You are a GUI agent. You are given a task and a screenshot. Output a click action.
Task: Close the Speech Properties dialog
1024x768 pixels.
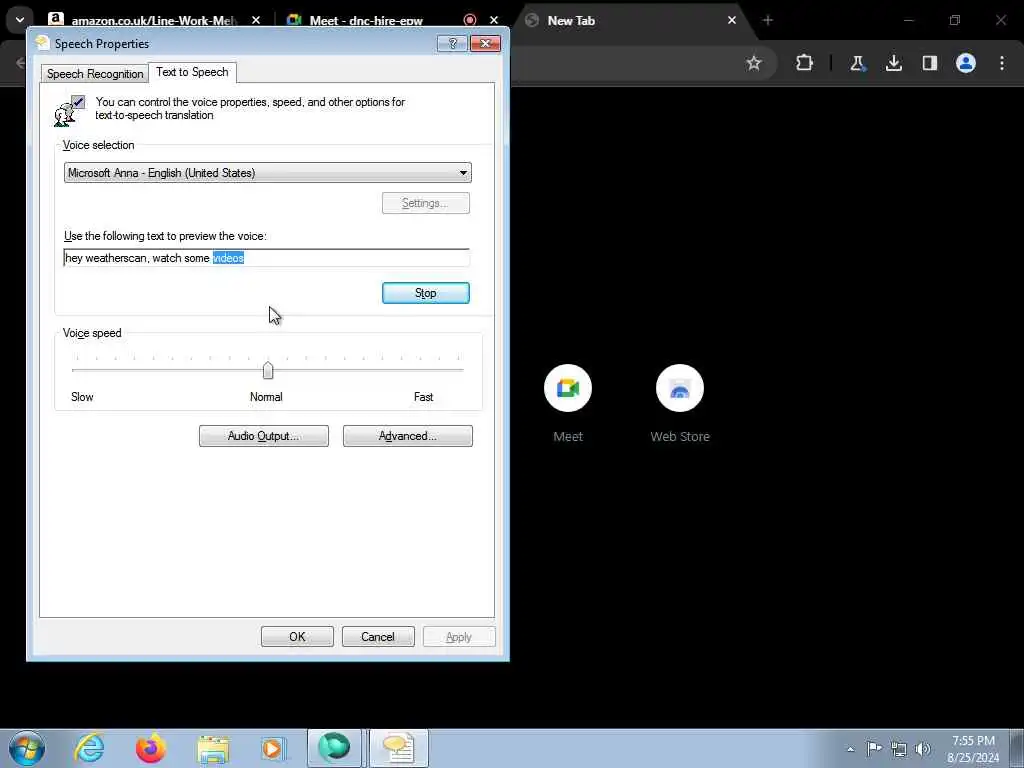coord(485,44)
